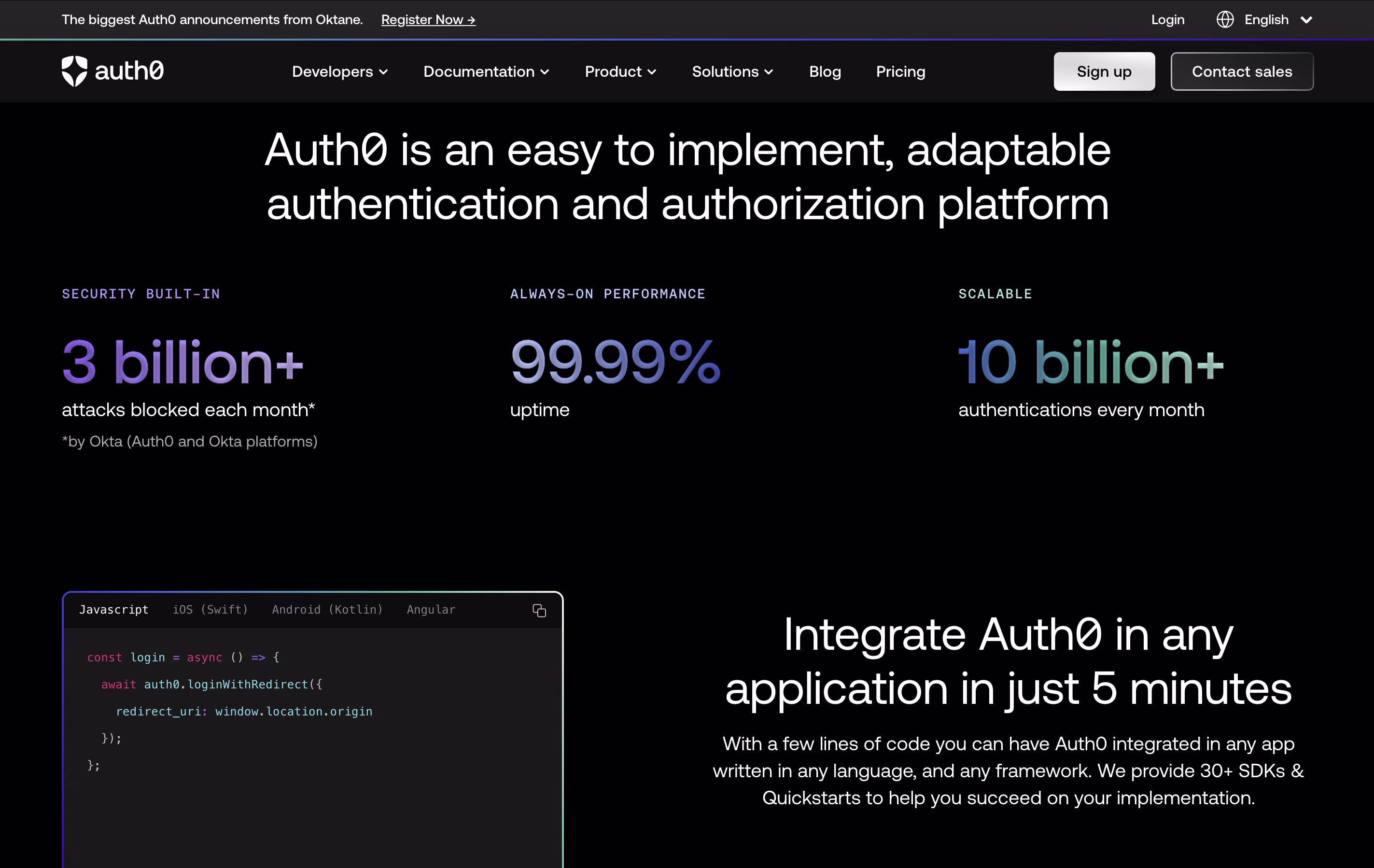The width and height of the screenshot is (1374, 868).
Task: Select the Javascript code tab
Action: 113,610
